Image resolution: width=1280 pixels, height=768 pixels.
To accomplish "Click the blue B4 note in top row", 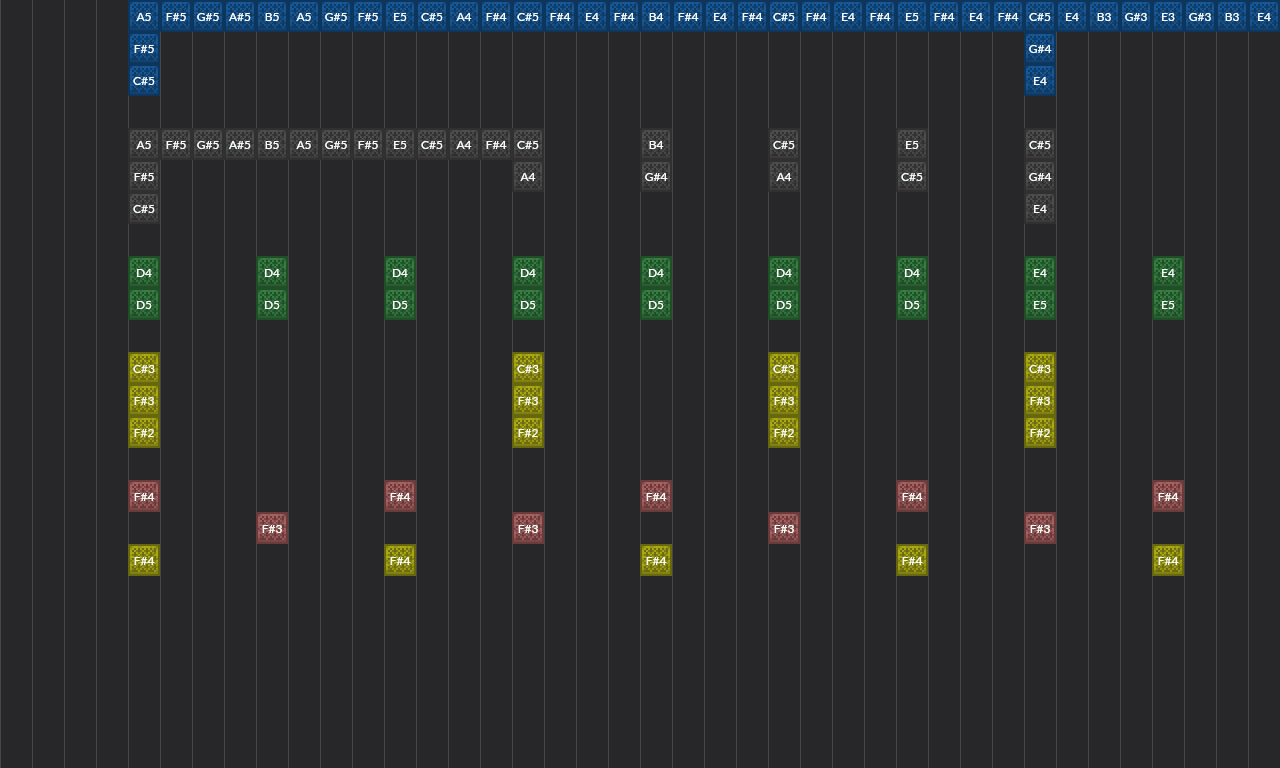I will coord(656,17).
